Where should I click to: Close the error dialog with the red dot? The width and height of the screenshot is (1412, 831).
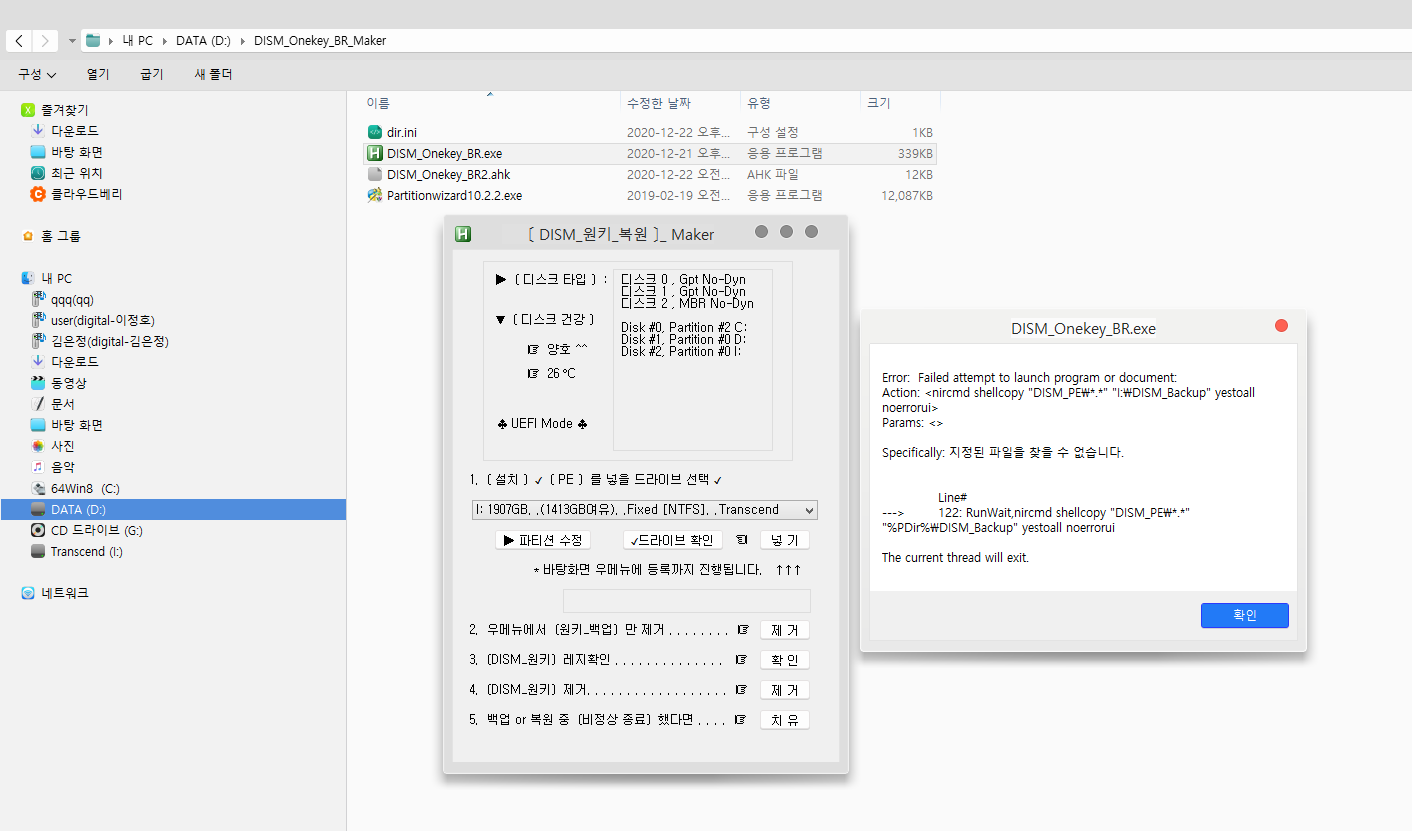(x=1282, y=326)
